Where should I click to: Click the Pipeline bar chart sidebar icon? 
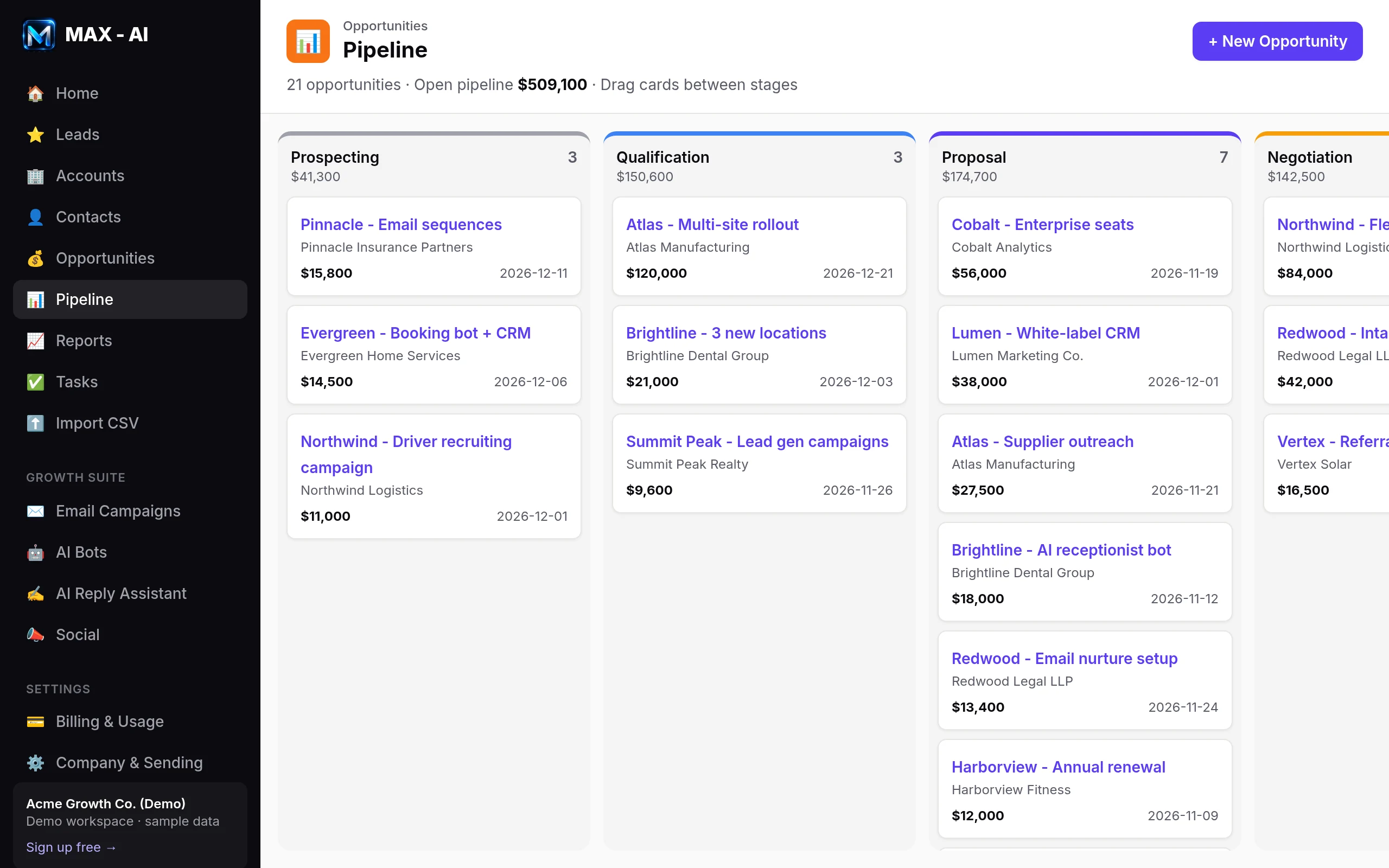(36, 299)
